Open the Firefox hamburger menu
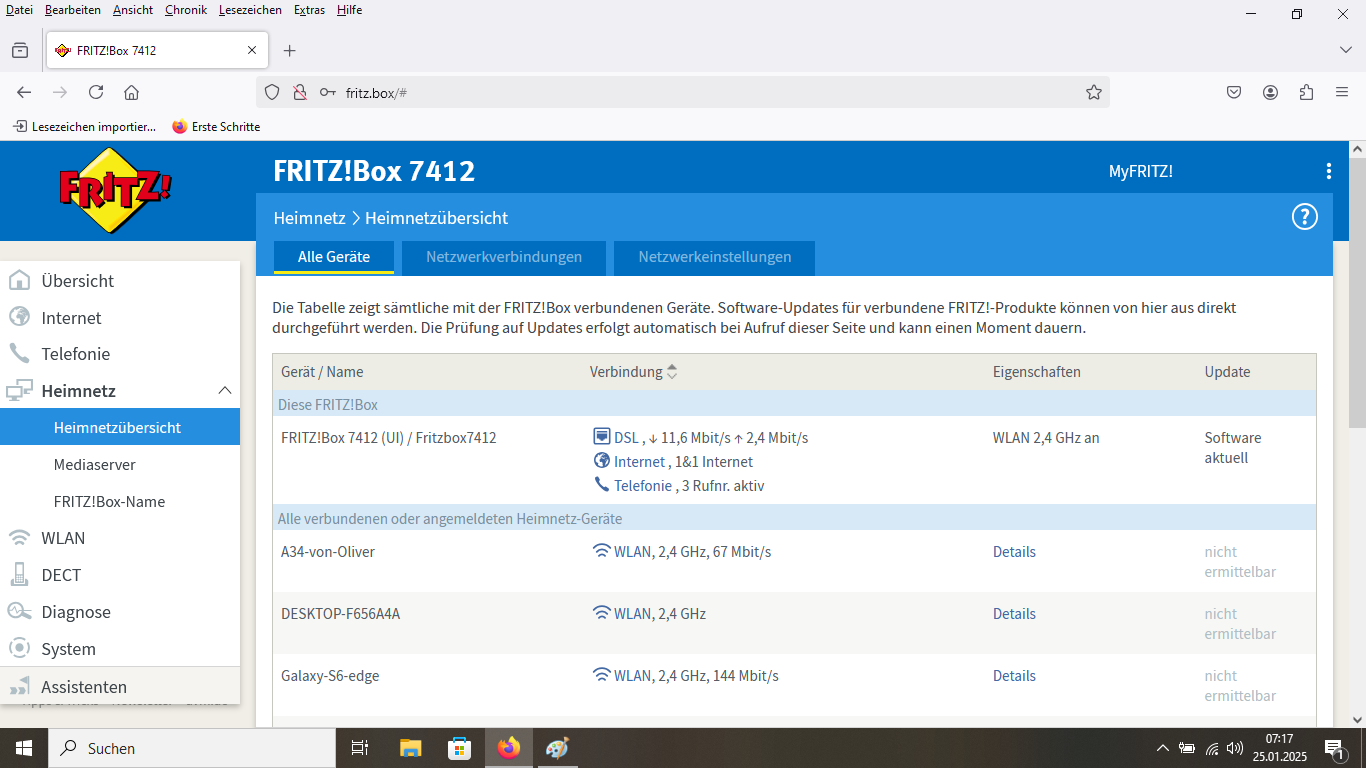Screen dimensions: 1366x768 coord(1342,92)
